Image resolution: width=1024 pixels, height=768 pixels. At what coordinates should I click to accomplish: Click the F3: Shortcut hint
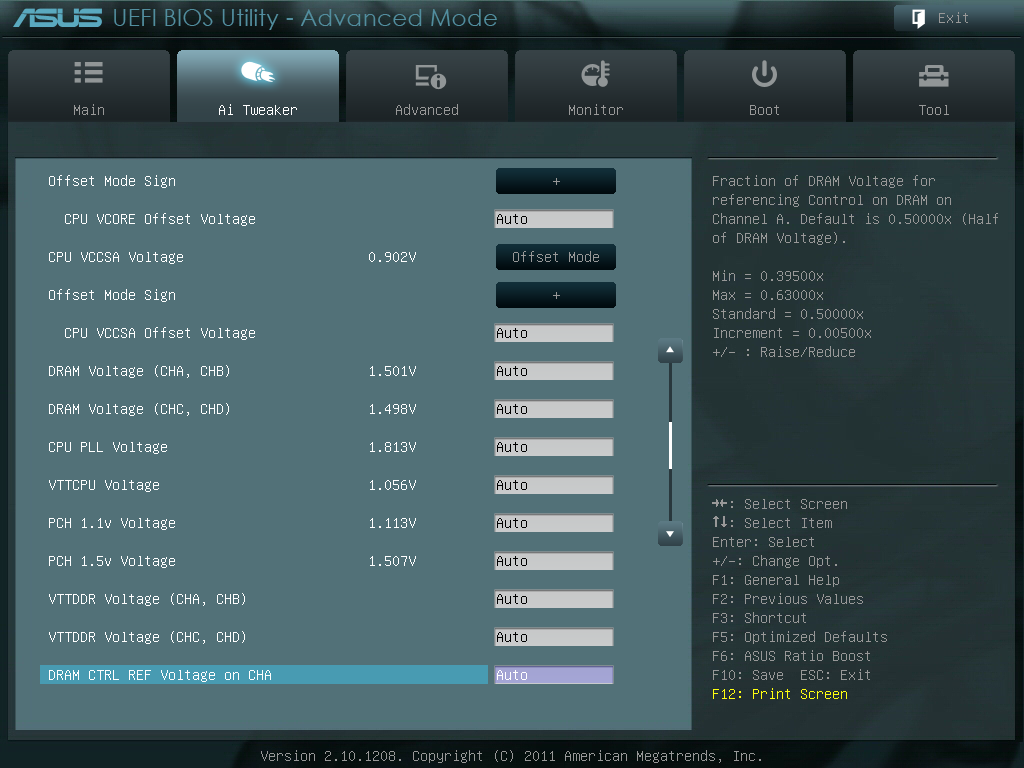tap(760, 618)
